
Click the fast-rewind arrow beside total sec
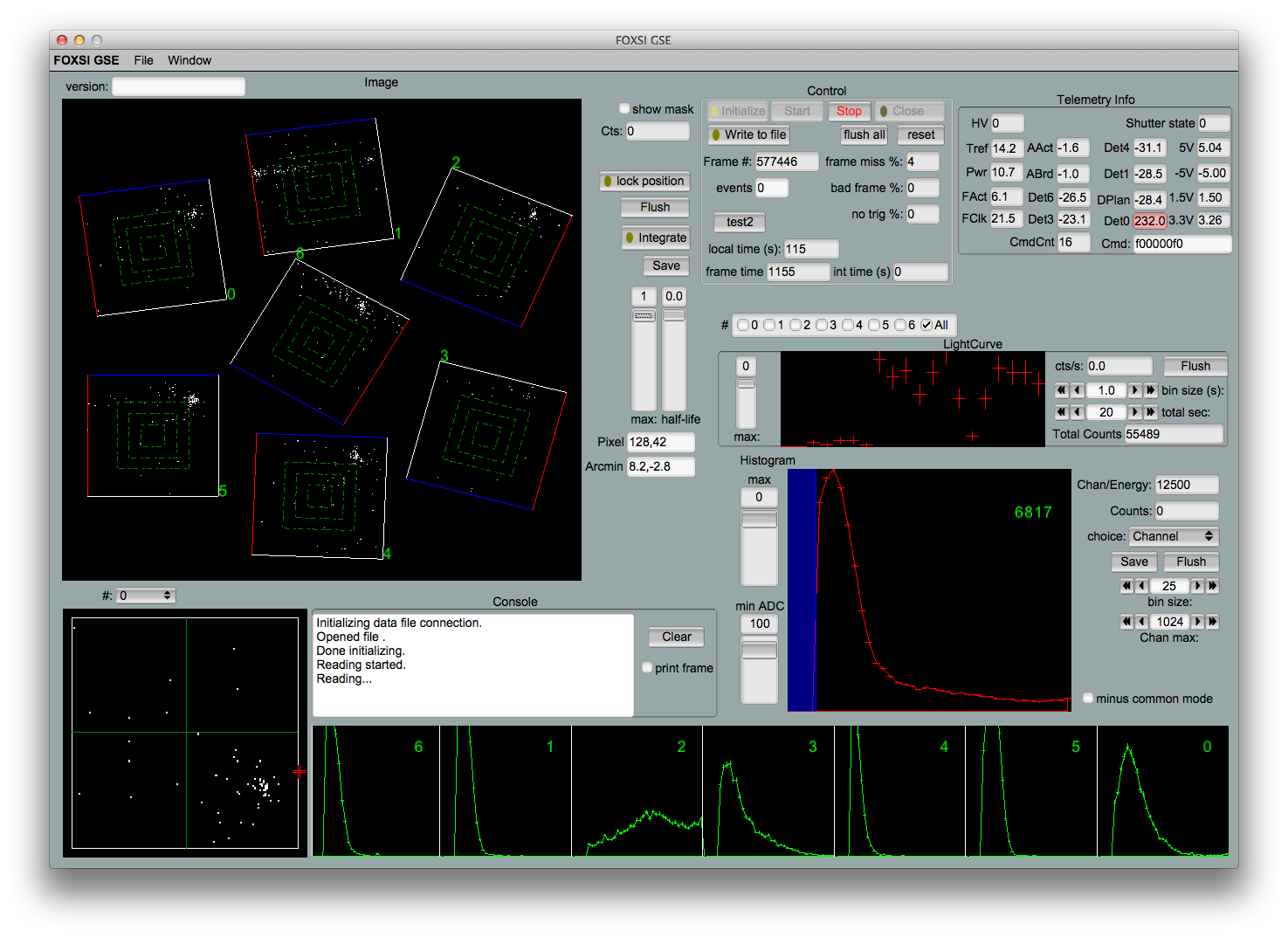click(1061, 412)
